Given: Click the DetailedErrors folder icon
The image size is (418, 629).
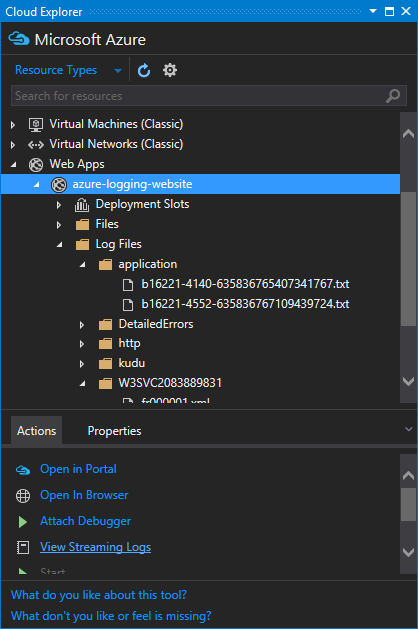Looking at the screenshot, I should [105, 324].
